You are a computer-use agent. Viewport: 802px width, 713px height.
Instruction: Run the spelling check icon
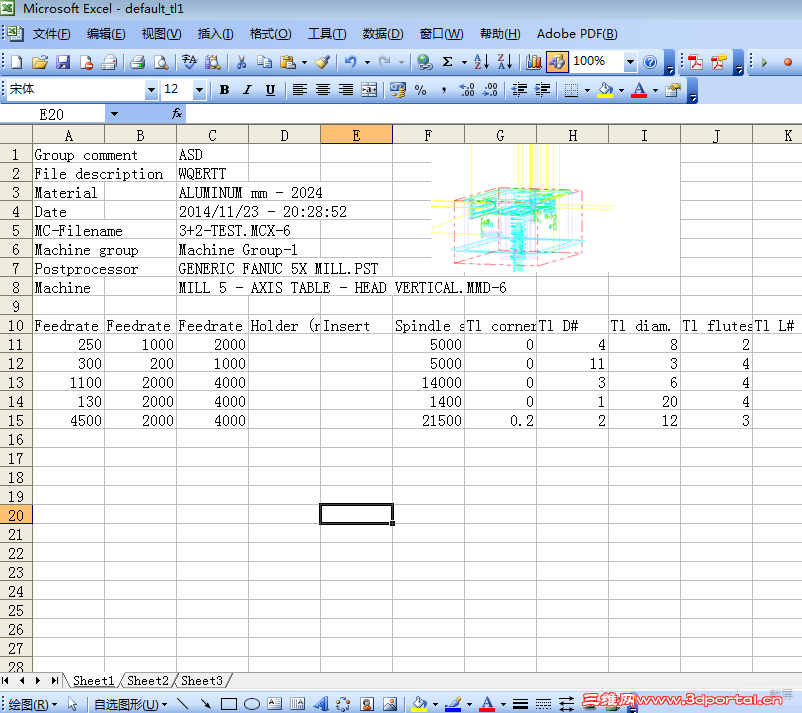point(189,62)
